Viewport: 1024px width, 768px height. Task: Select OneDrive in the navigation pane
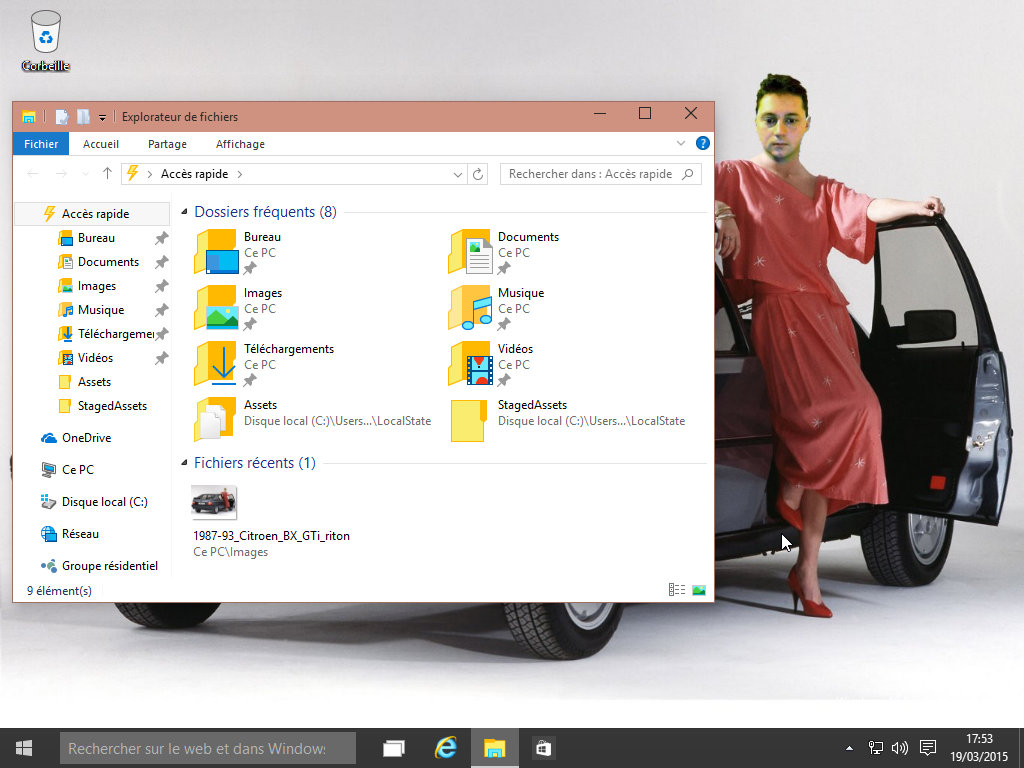coord(85,438)
